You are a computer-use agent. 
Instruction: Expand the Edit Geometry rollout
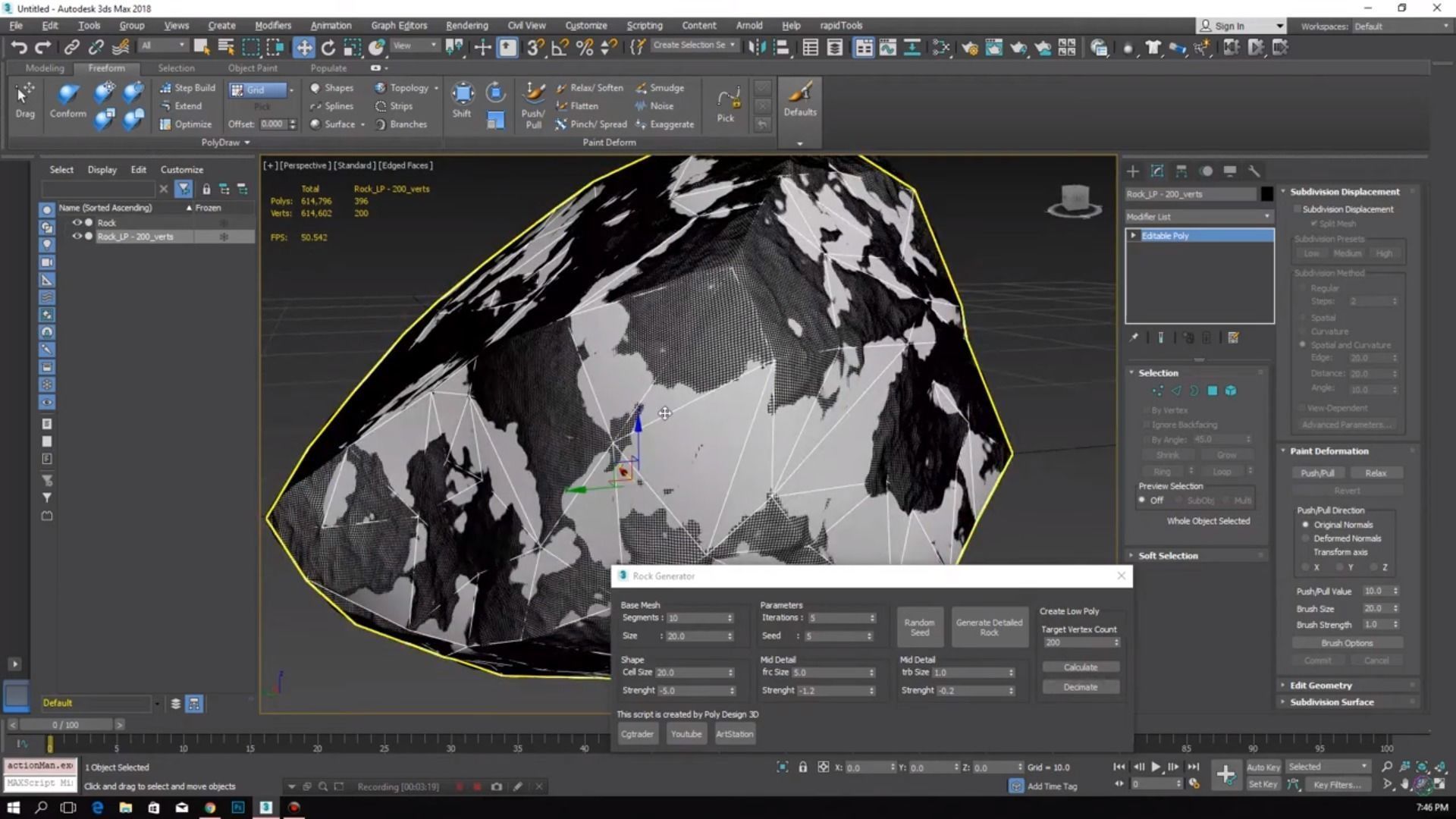pos(1320,686)
